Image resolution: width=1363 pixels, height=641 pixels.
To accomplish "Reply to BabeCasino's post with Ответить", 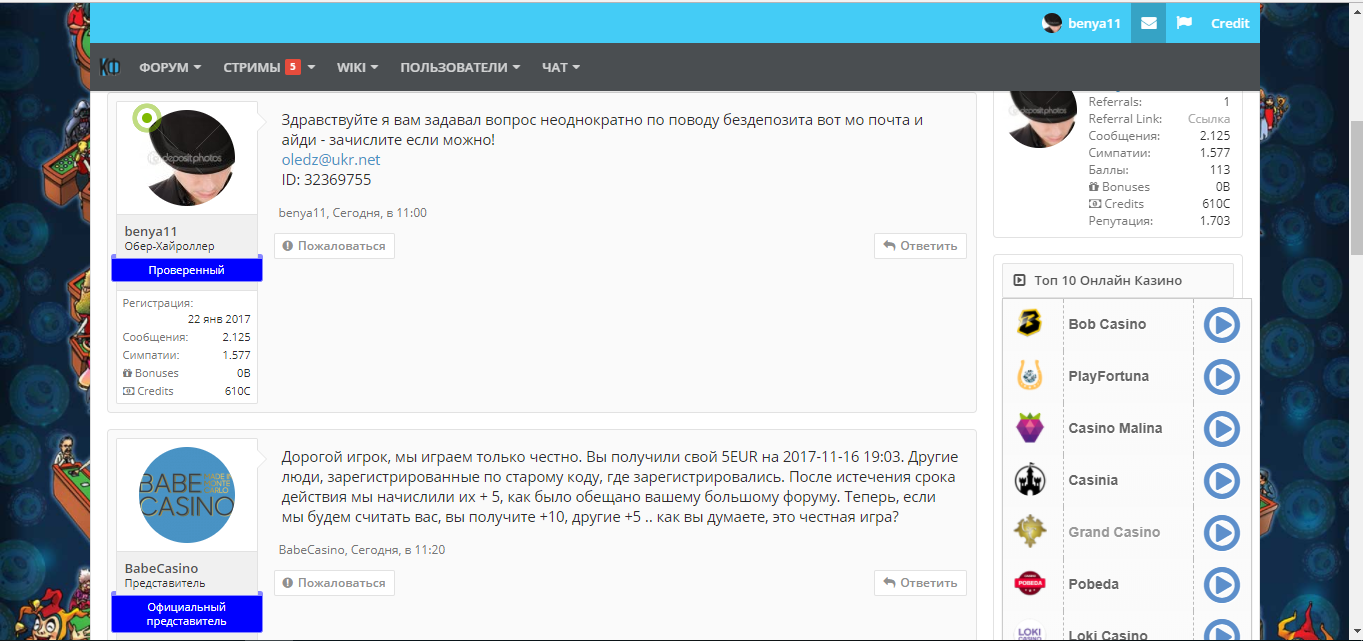I will click(920, 583).
